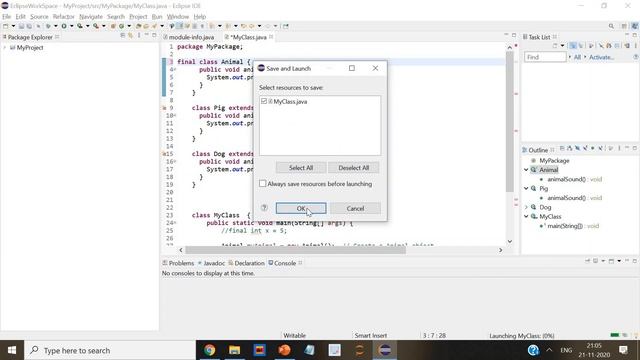Image resolution: width=640 pixels, height=360 pixels.
Task: Click the editor vertical scrollbar
Action: (509, 122)
